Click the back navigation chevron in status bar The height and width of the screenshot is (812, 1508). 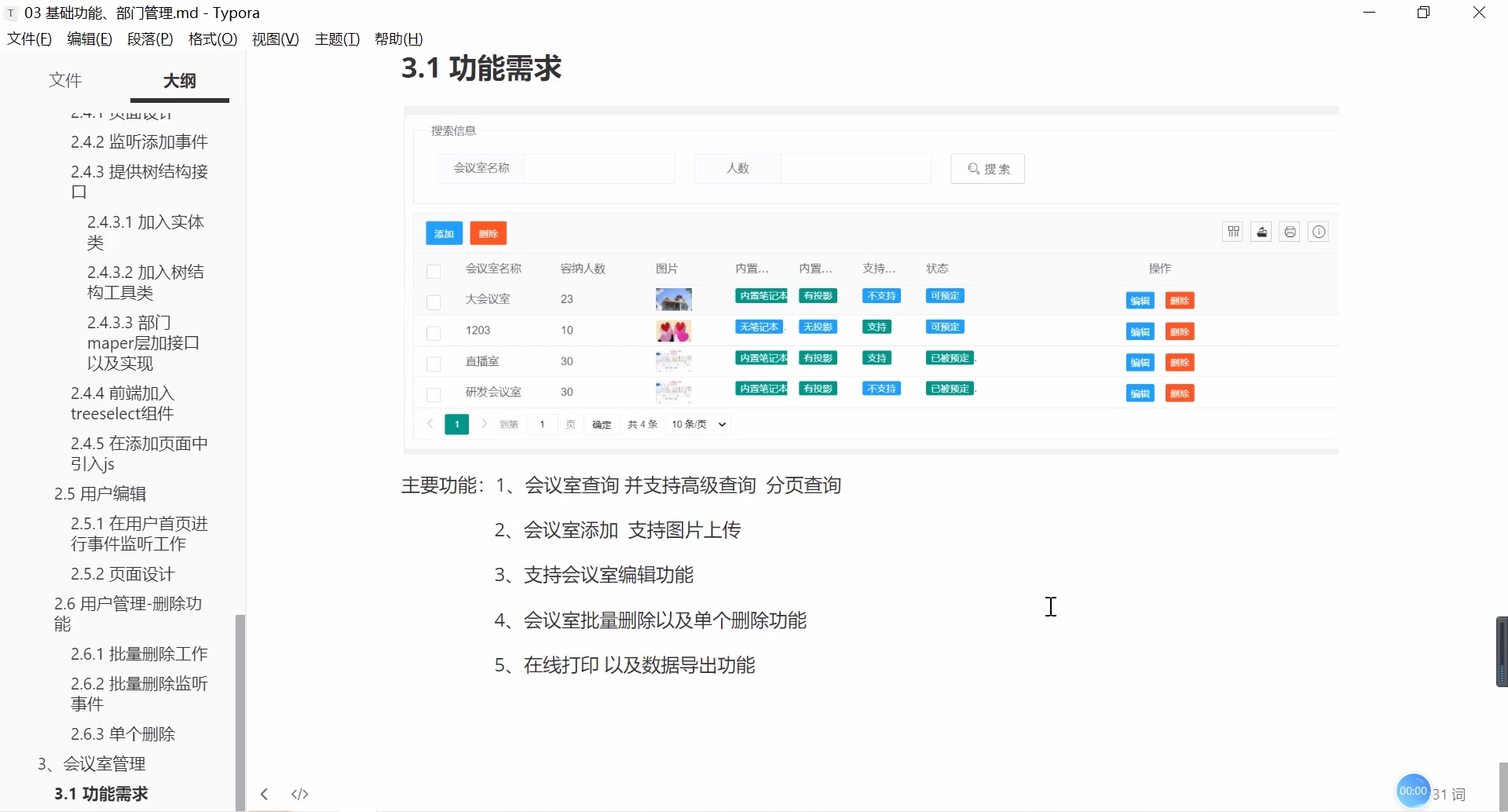pyautogui.click(x=264, y=793)
